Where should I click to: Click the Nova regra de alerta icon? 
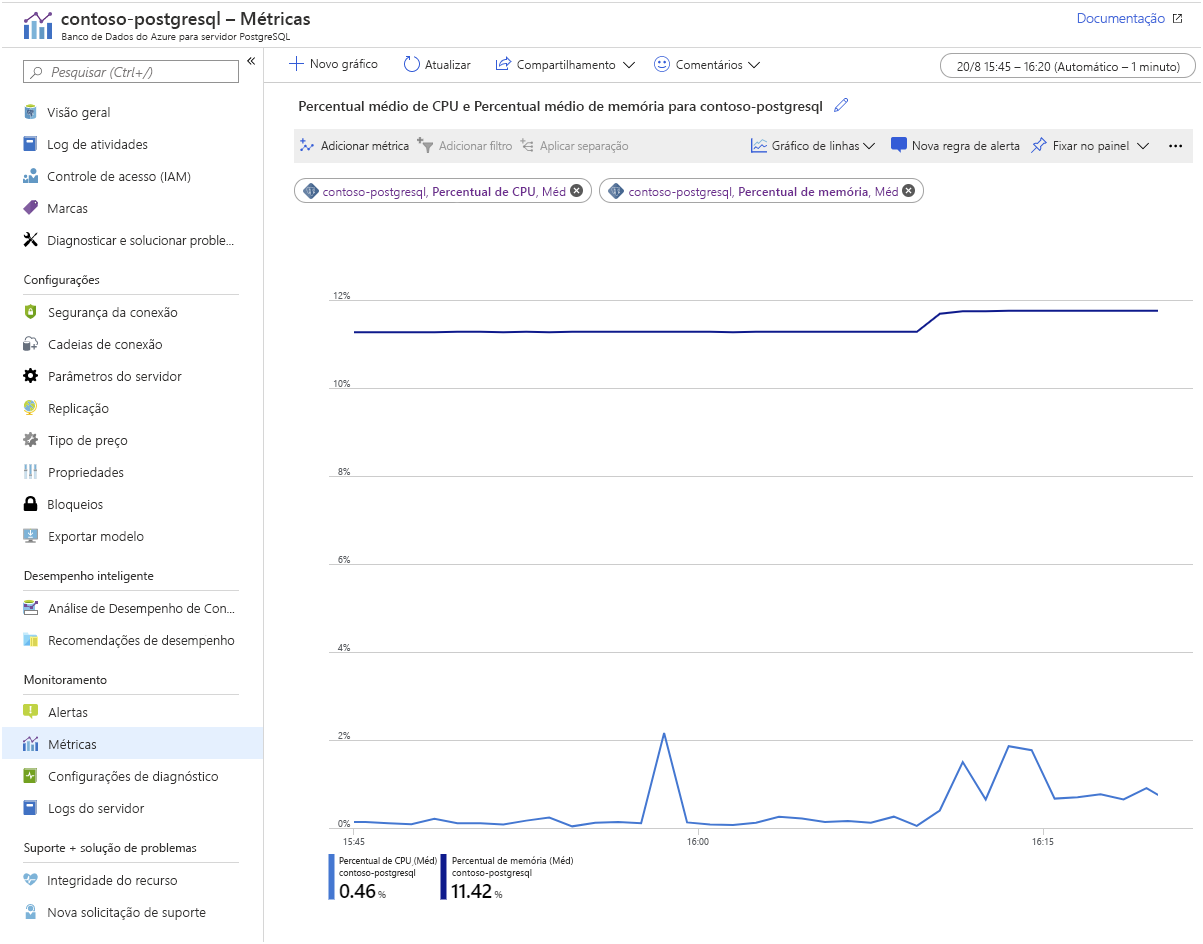899,145
